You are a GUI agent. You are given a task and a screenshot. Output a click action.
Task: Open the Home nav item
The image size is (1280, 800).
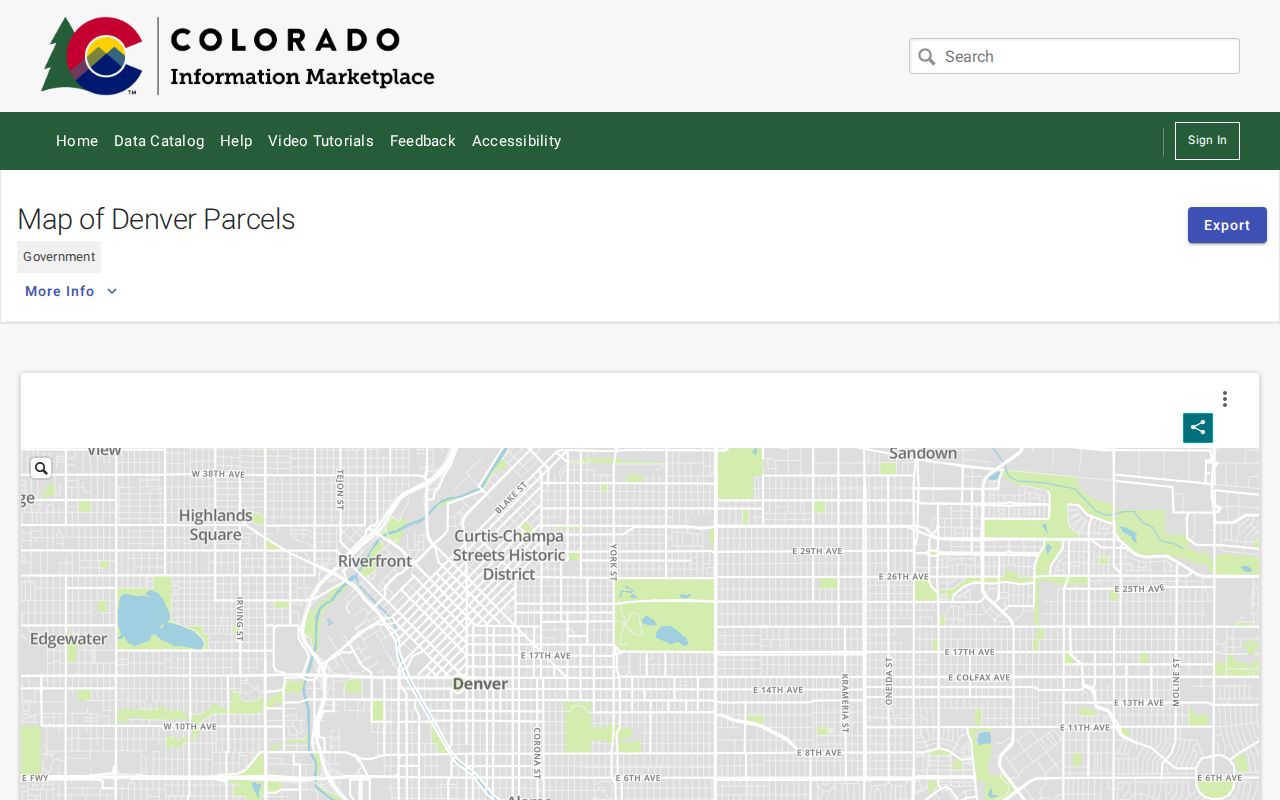click(77, 141)
